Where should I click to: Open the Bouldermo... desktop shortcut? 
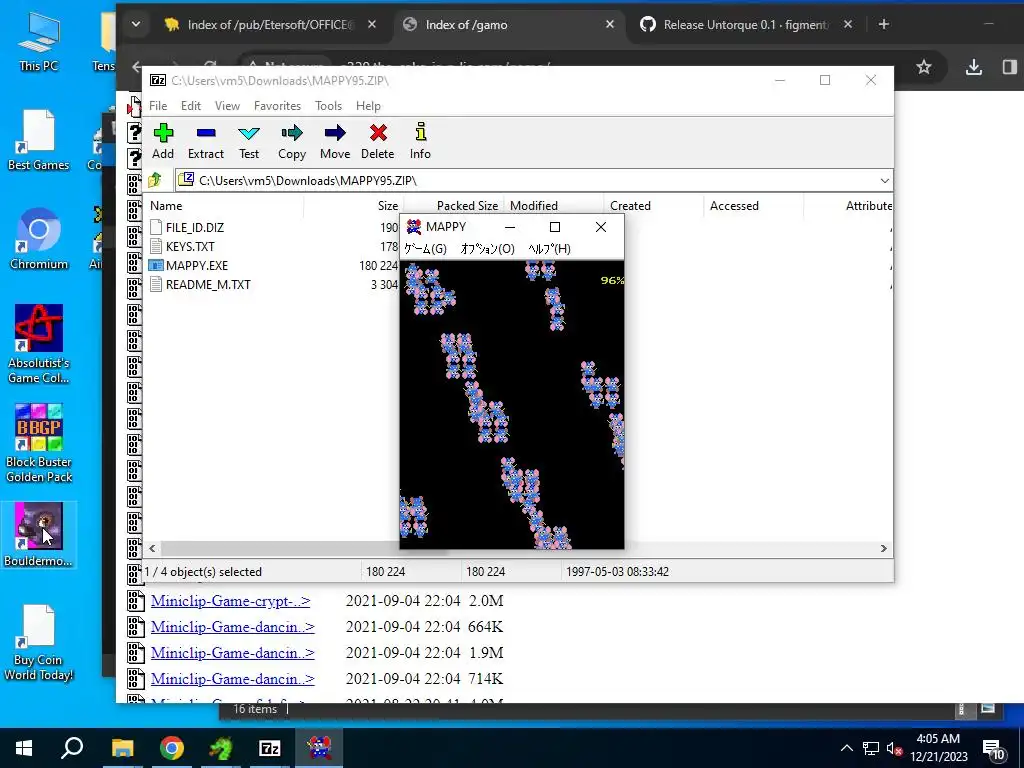[39, 535]
